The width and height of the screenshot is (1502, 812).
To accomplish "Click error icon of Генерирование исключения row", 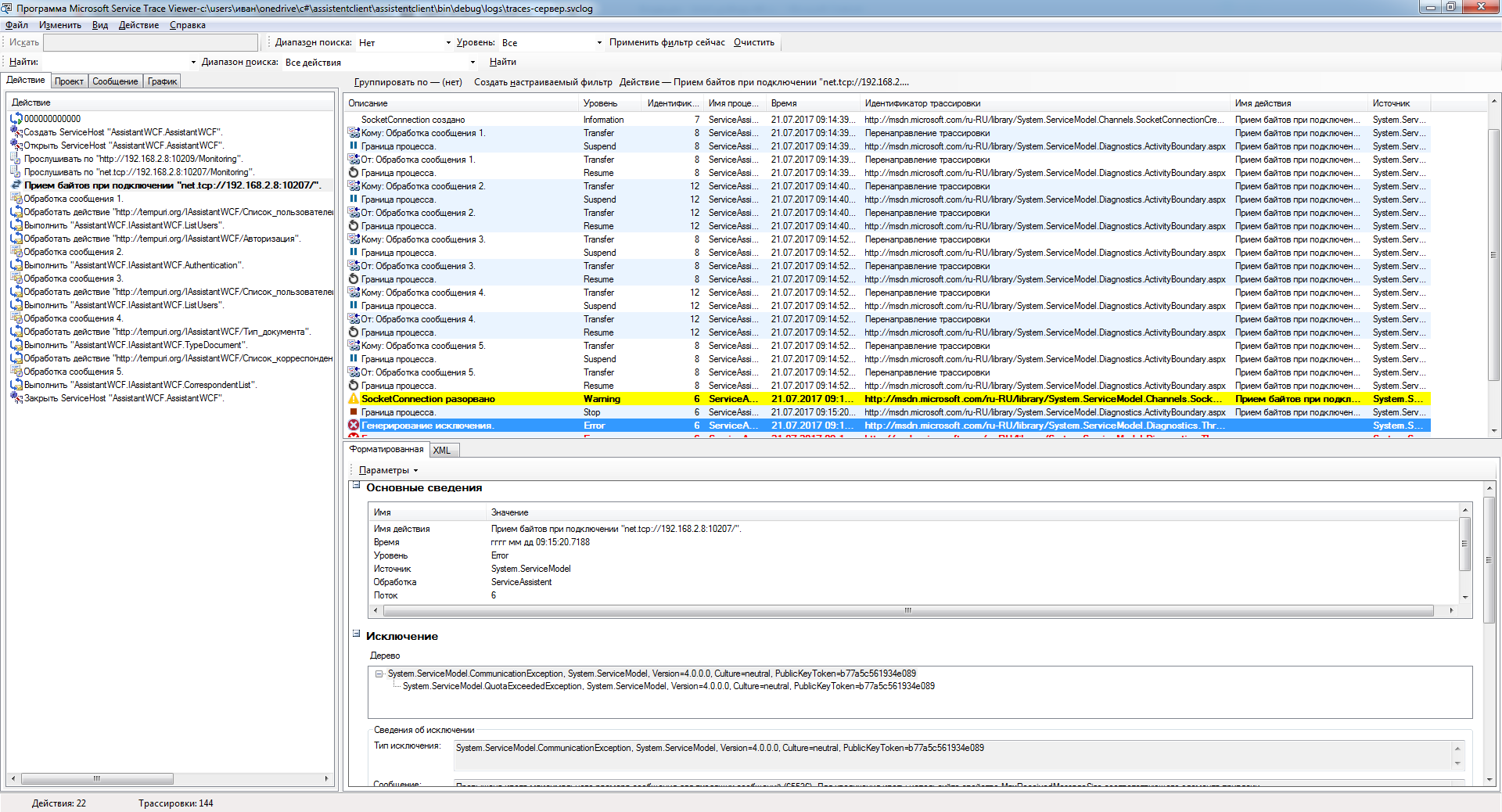I will coord(354,426).
